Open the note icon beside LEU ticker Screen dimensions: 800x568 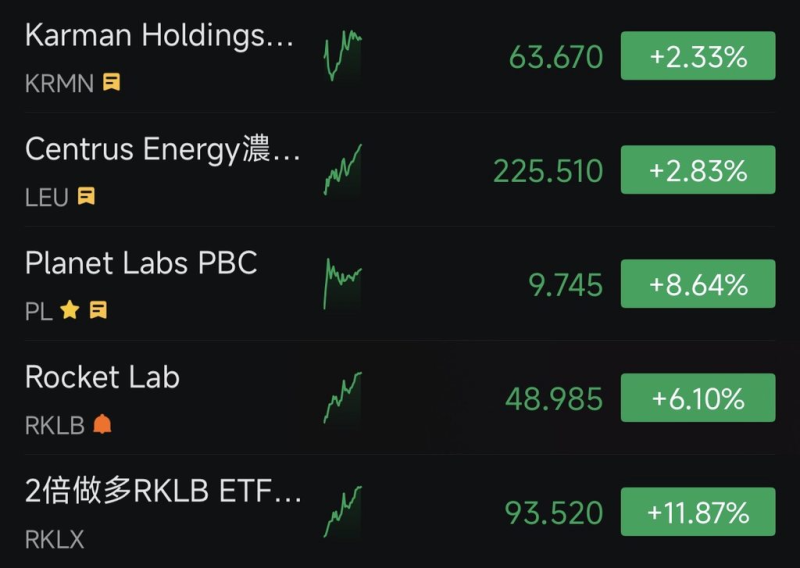pyautogui.click(x=87, y=197)
